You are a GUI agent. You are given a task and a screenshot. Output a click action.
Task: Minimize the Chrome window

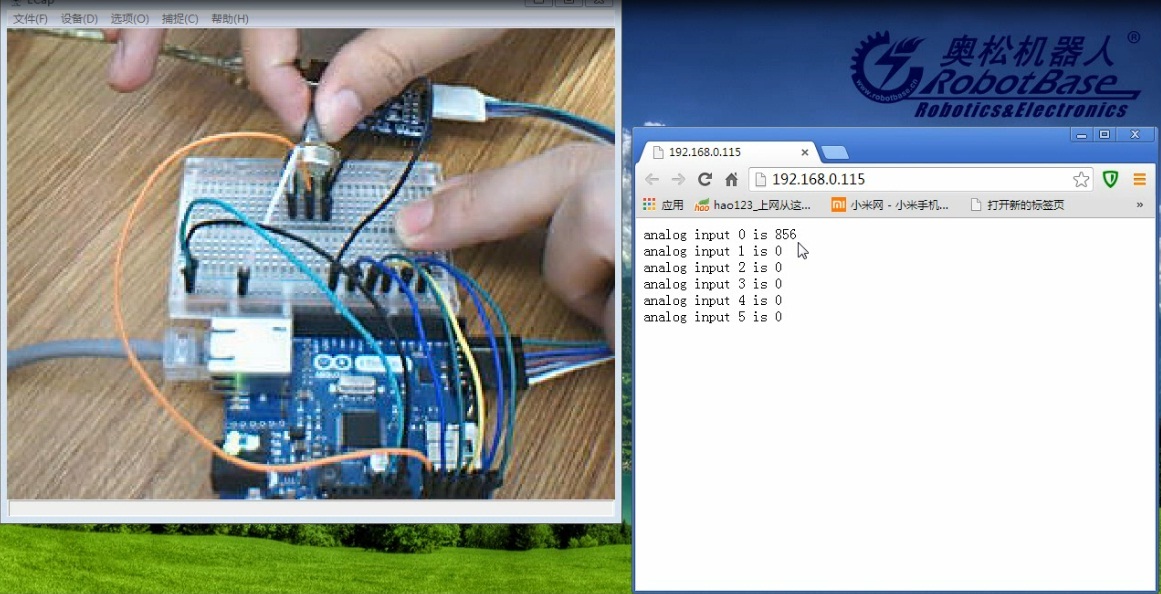(x=1082, y=135)
